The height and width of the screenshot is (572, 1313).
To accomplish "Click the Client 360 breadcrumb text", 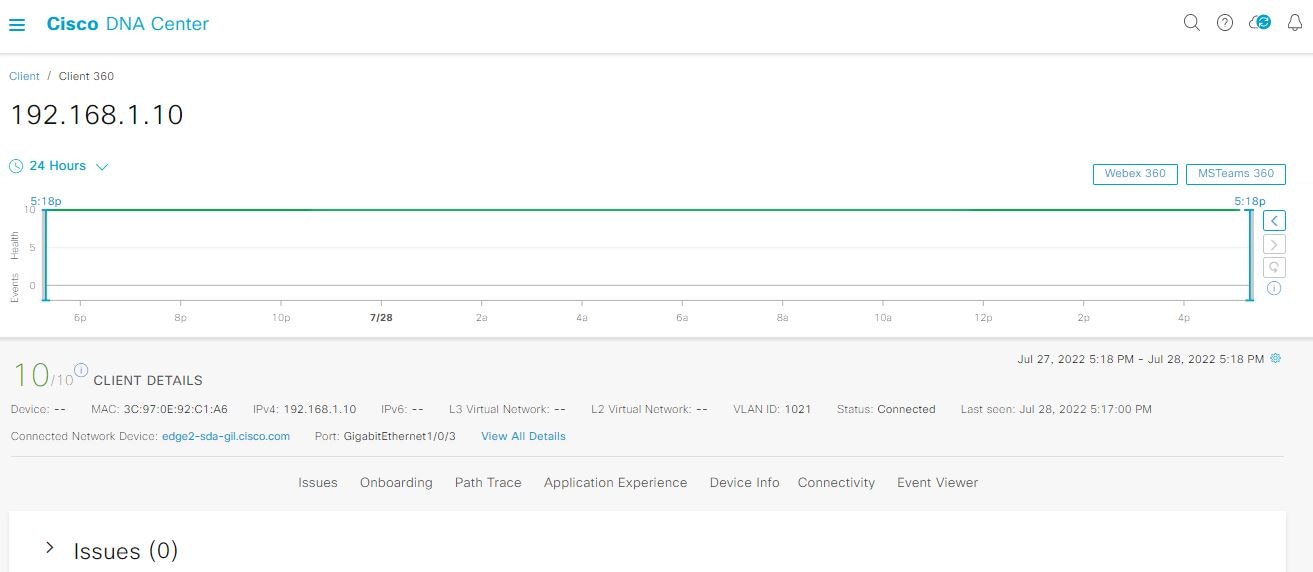I will click(86, 76).
